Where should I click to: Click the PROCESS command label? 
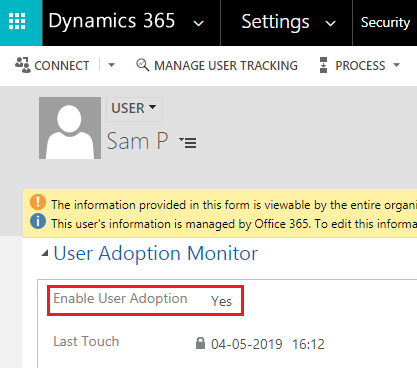(360, 66)
